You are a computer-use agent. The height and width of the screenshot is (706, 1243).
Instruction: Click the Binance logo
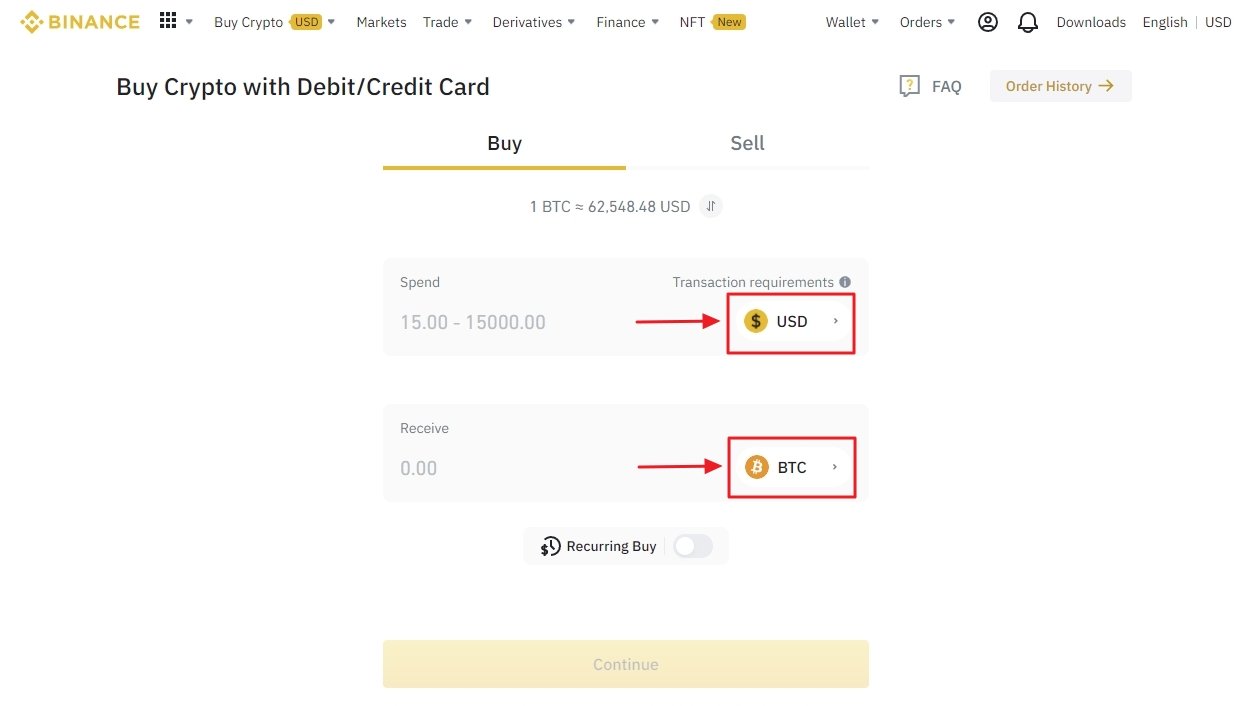point(80,21)
